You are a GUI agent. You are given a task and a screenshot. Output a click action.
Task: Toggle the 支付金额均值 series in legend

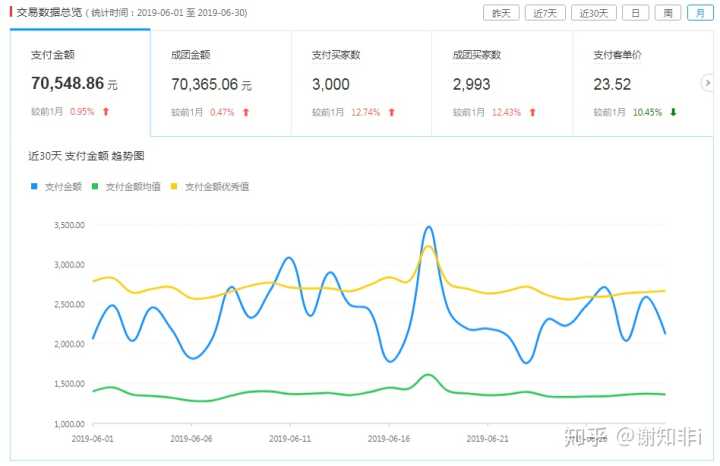(128, 186)
